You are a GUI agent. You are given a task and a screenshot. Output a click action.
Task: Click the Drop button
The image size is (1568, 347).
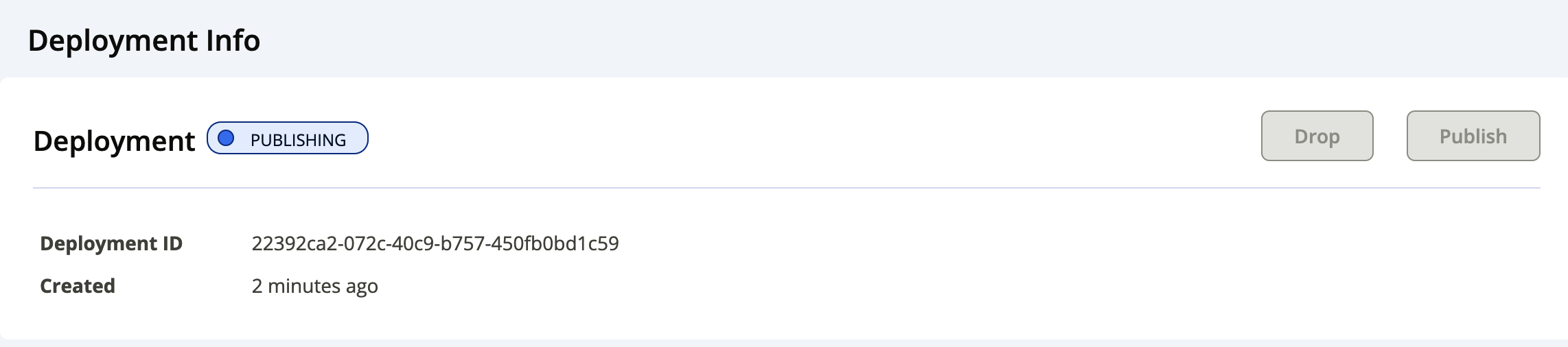click(x=1317, y=136)
